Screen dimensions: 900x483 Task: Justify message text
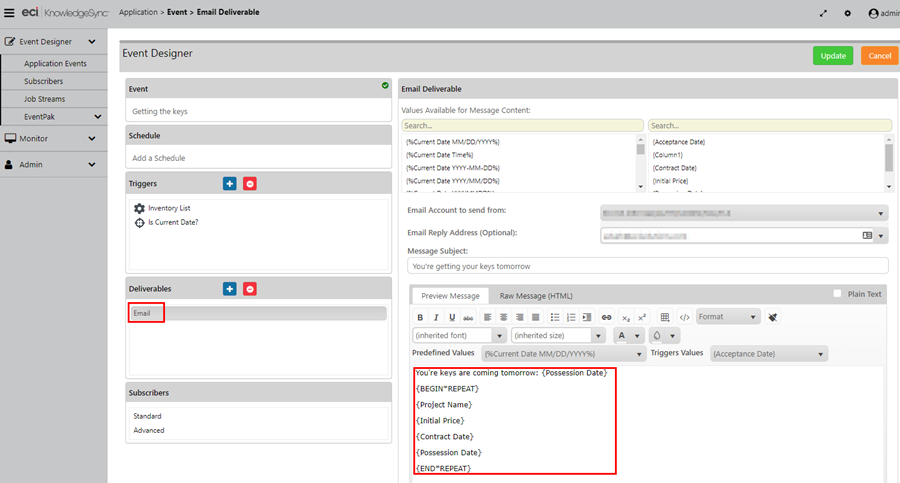pos(536,317)
